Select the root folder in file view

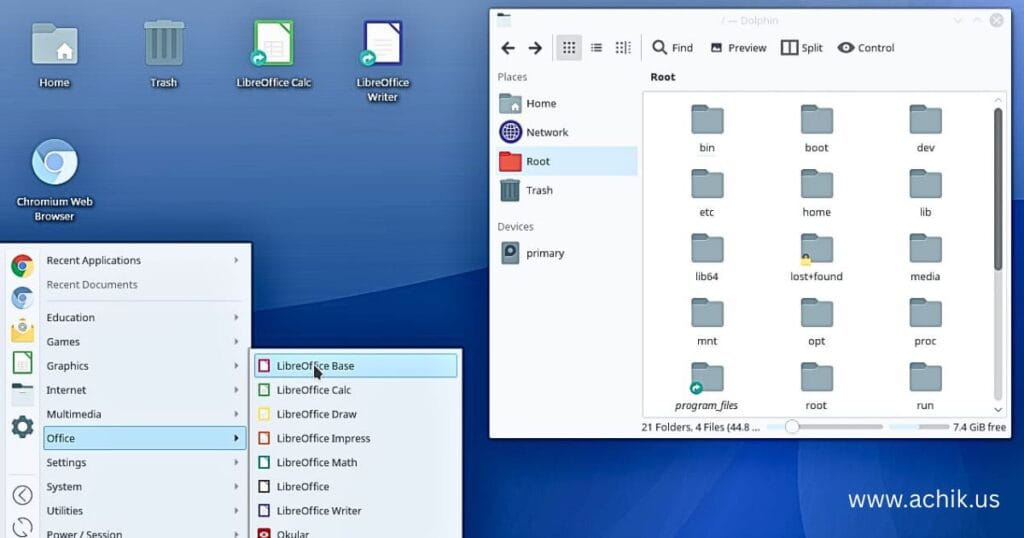click(x=816, y=387)
